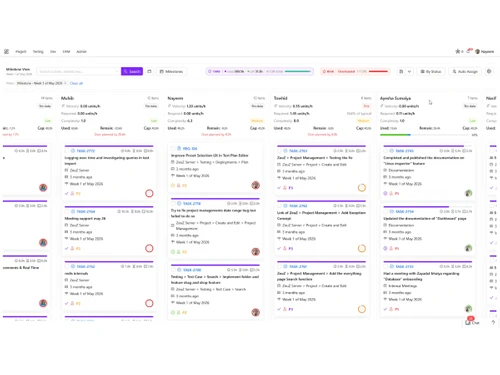Click avatar on Zayadul bhaiya meeting card

tap(468, 309)
